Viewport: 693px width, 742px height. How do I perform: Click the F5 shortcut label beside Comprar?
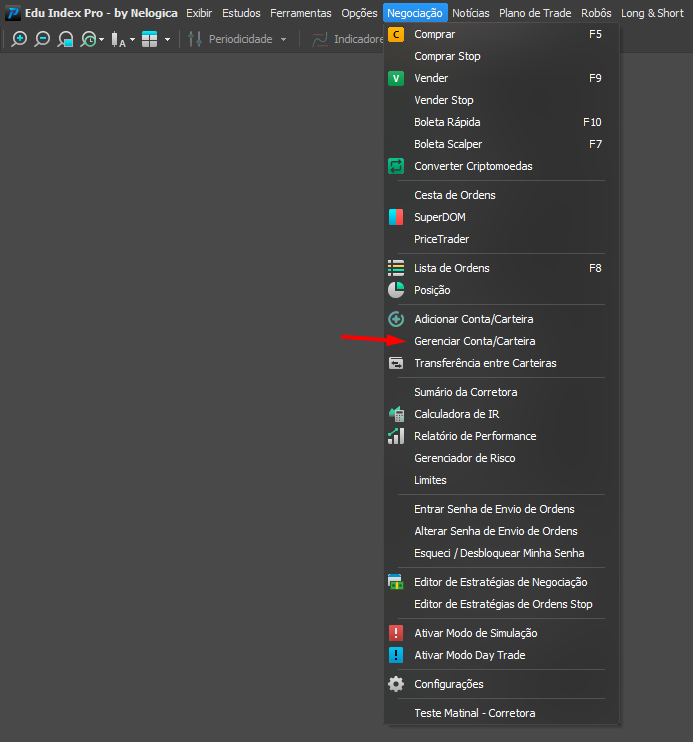[595, 34]
